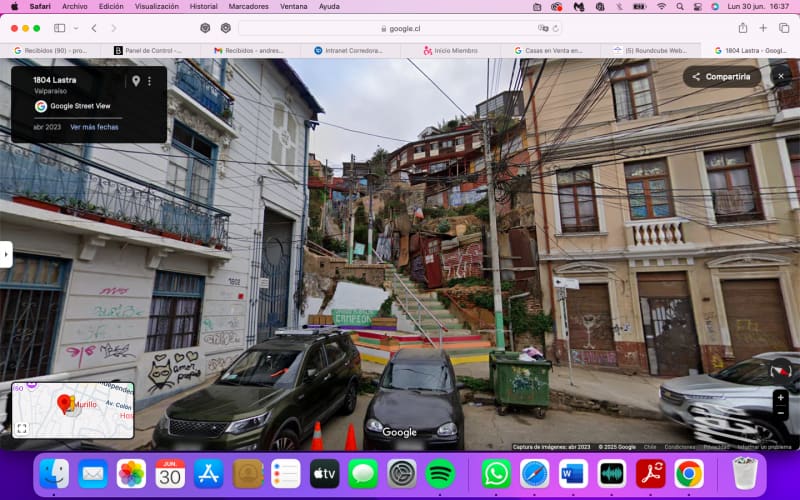Open the Safari Share button

tap(743, 28)
